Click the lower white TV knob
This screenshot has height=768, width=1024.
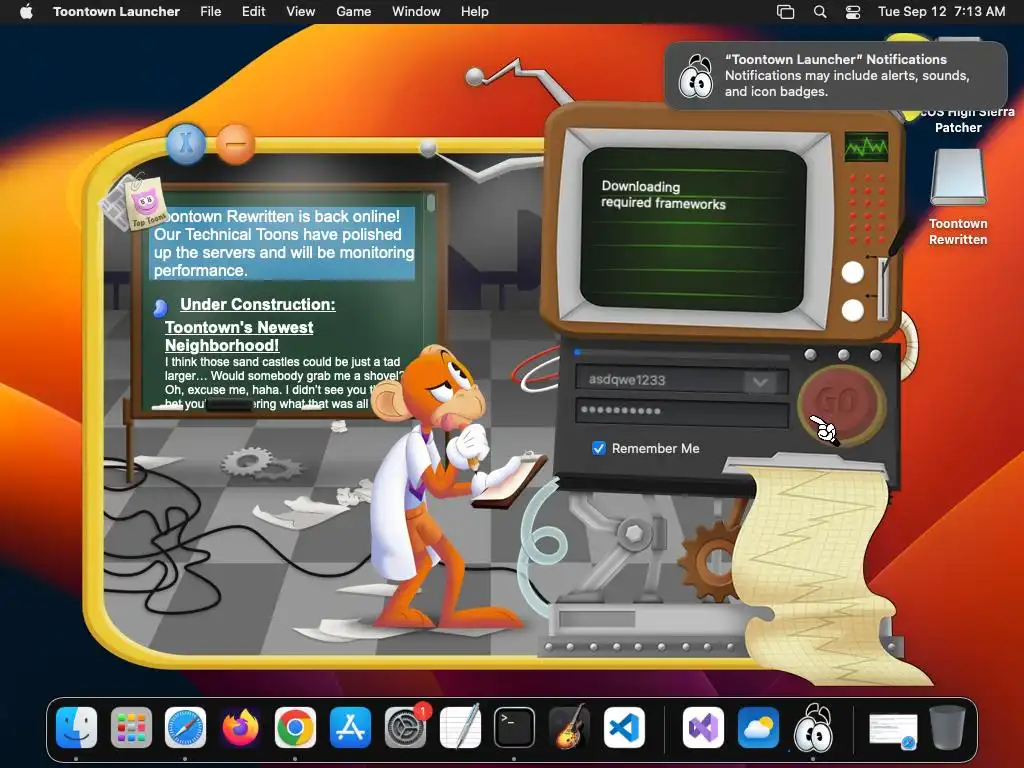pyautogui.click(x=852, y=310)
